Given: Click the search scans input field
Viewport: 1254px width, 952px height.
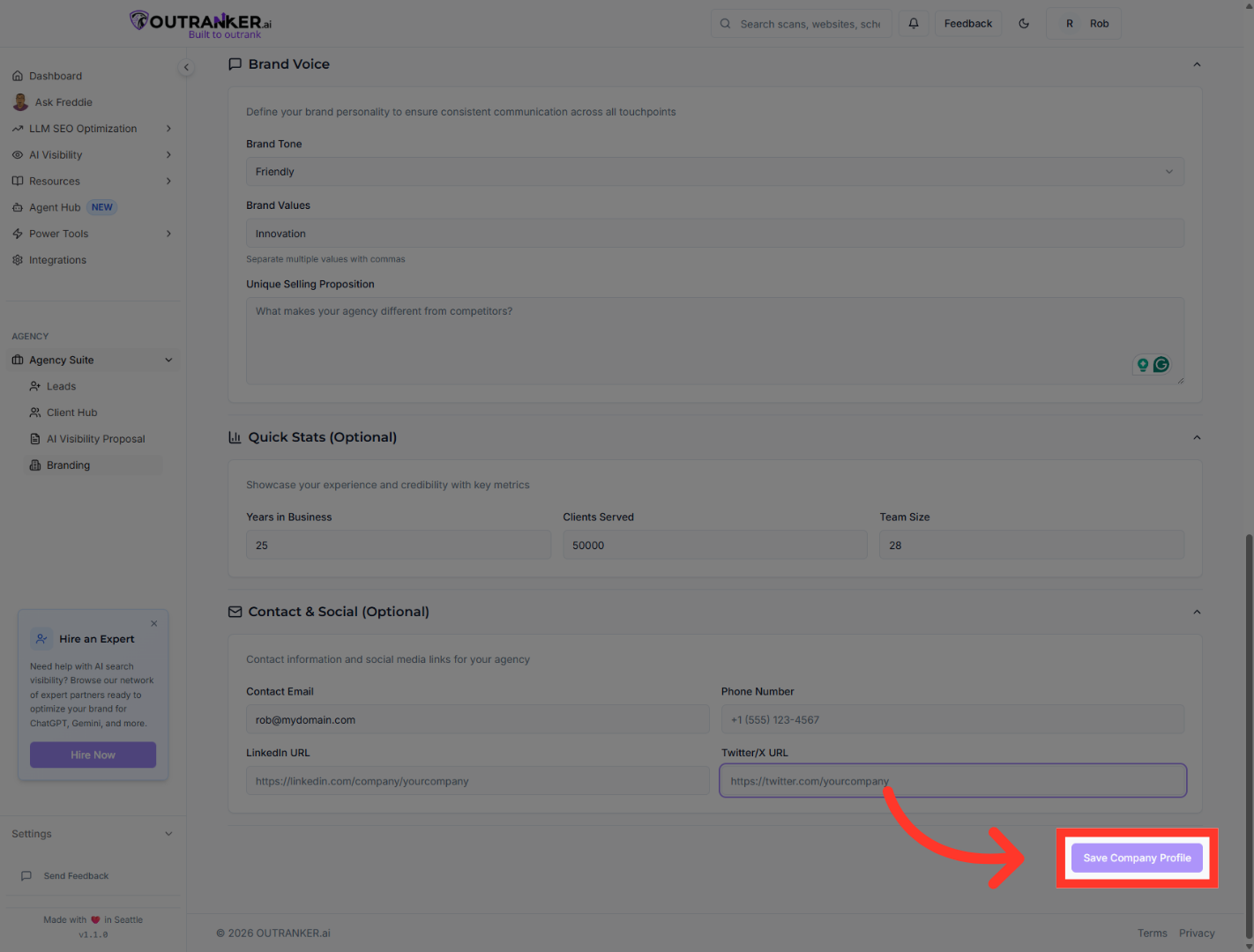Looking at the screenshot, I should click(801, 23).
